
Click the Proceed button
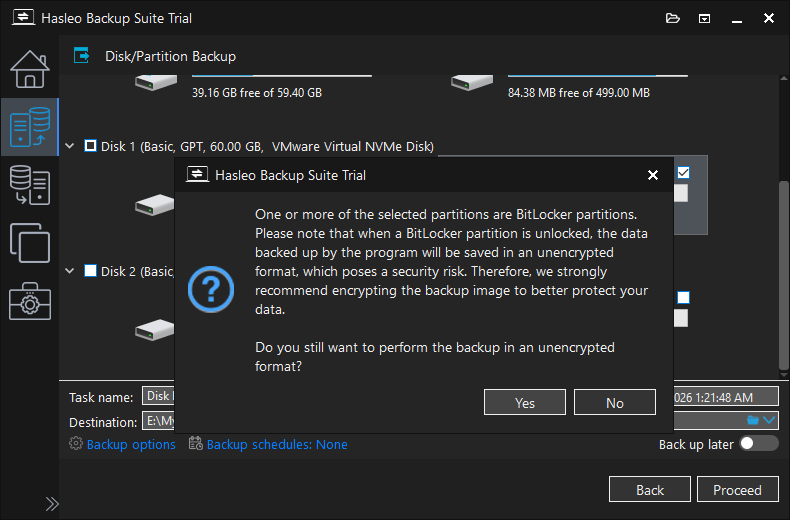(x=738, y=489)
